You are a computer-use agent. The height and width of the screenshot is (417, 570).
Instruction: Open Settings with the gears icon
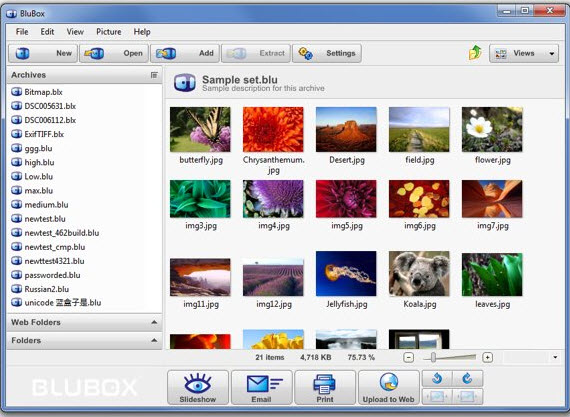coord(327,53)
